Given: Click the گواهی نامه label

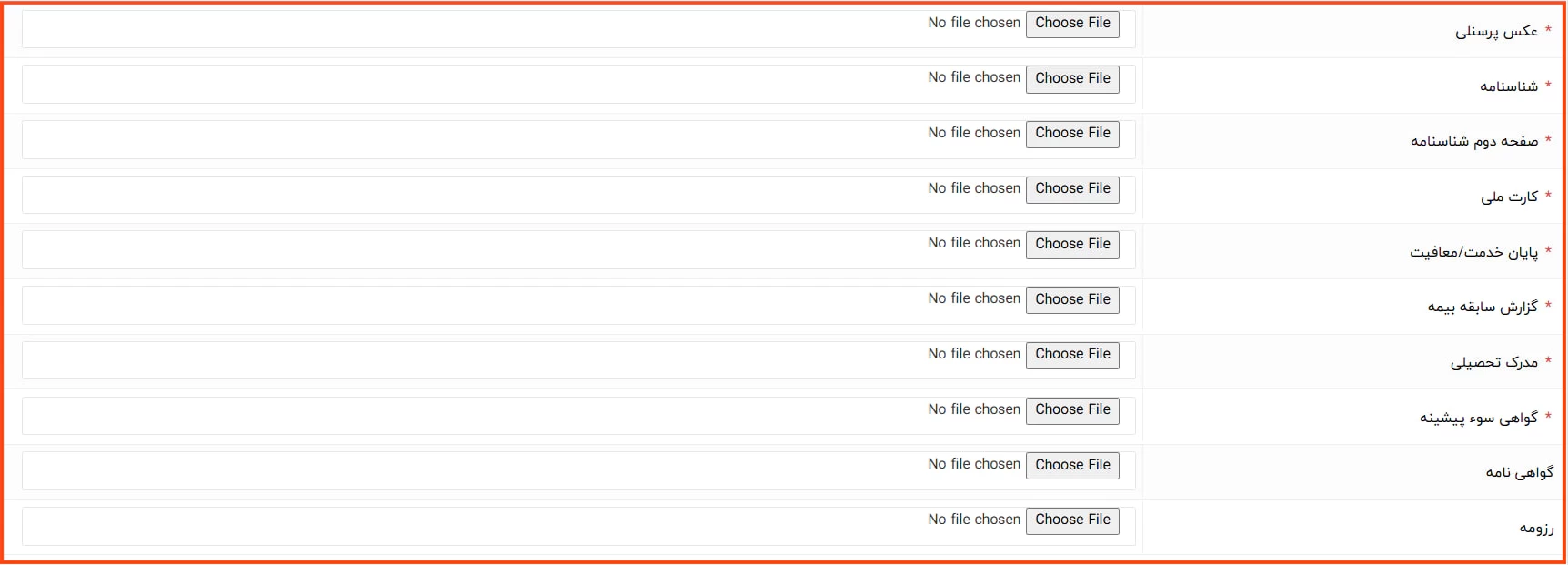Looking at the screenshot, I should [1519, 472].
